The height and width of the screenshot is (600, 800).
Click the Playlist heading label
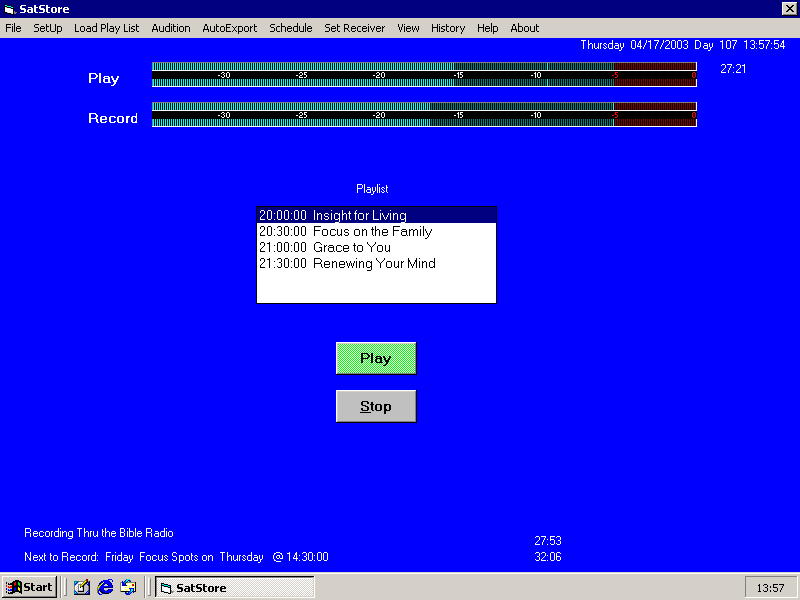pyautogui.click(x=372, y=189)
